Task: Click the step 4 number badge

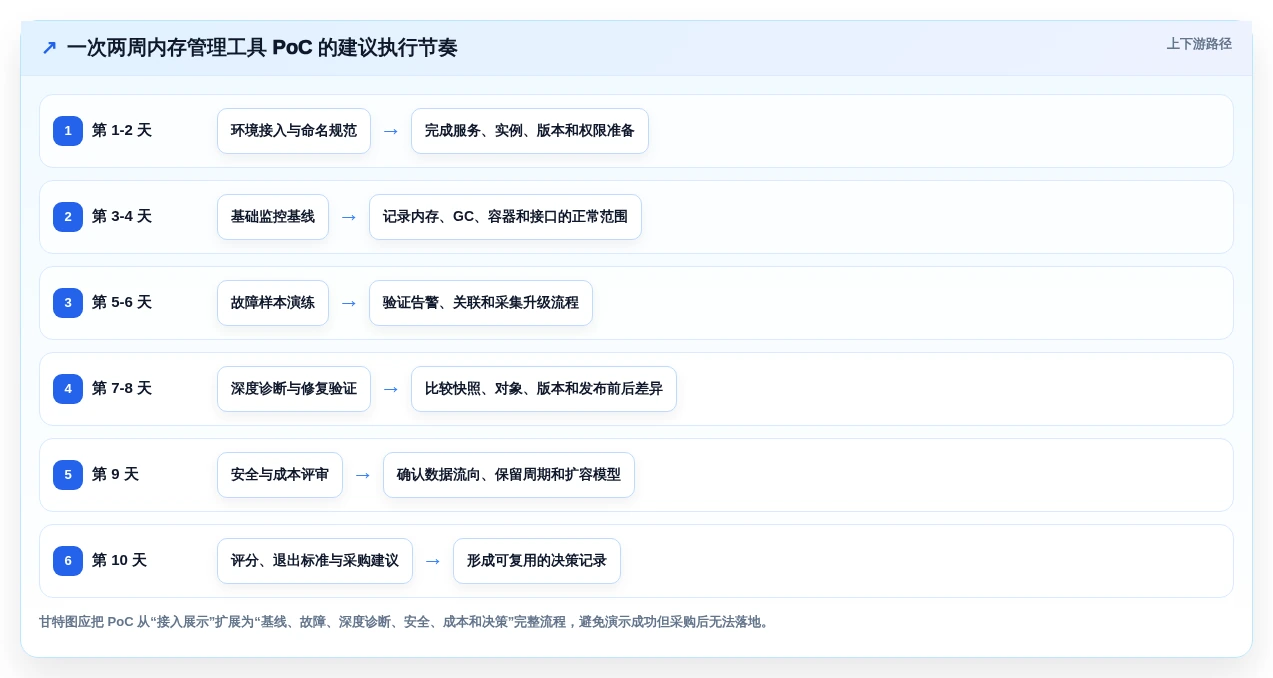Action: (x=68, y=389)
